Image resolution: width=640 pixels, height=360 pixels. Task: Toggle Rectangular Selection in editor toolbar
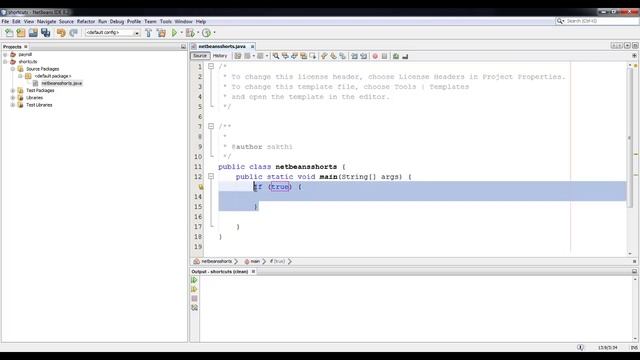pos(313,56)
